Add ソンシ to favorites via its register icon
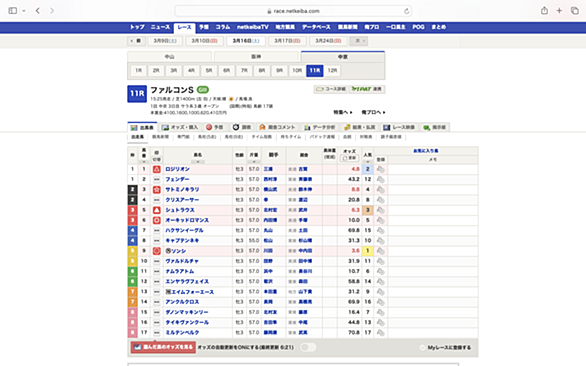 [380, 251]
